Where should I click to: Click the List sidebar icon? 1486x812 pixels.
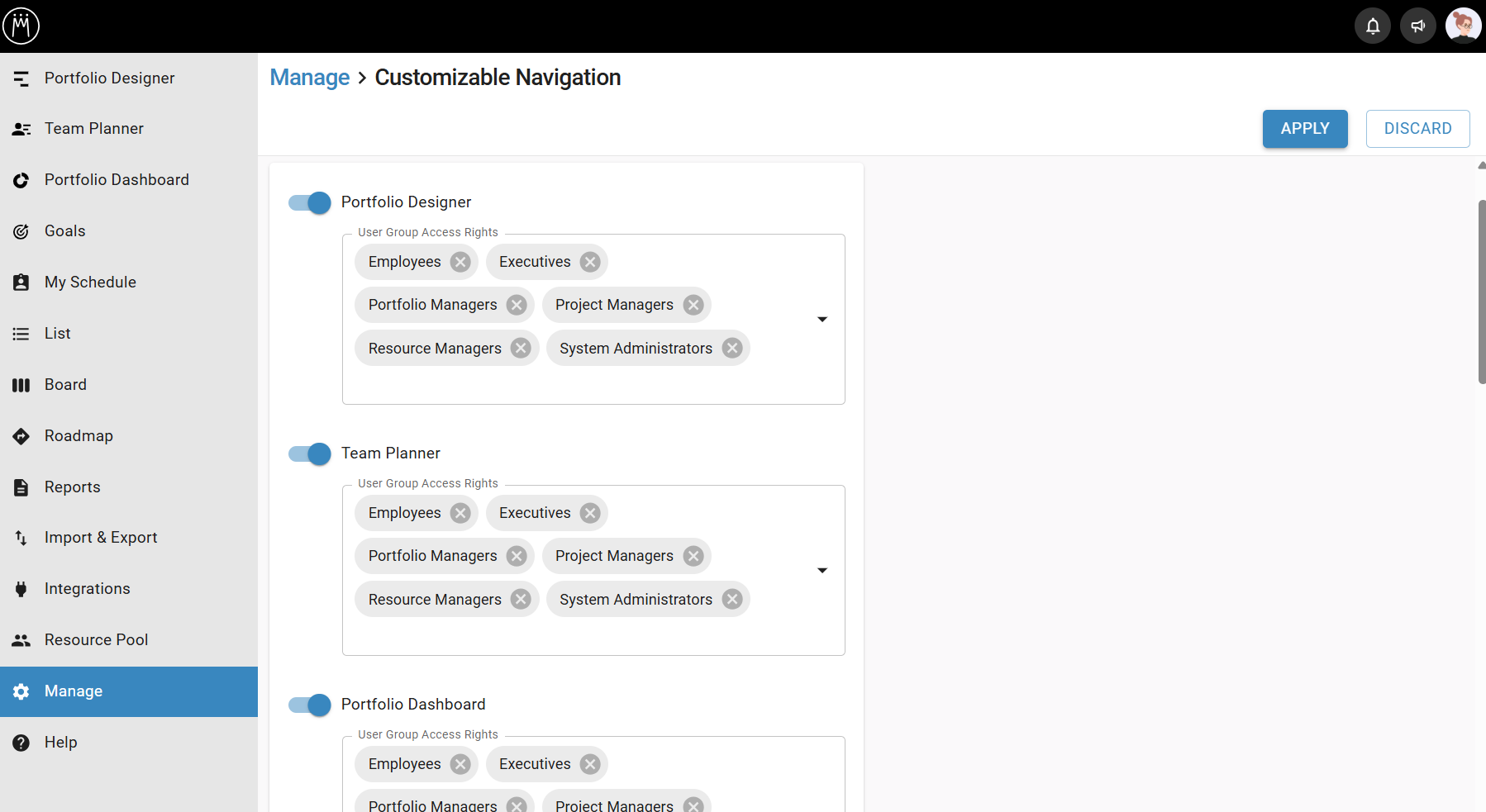tap(21, 334)
